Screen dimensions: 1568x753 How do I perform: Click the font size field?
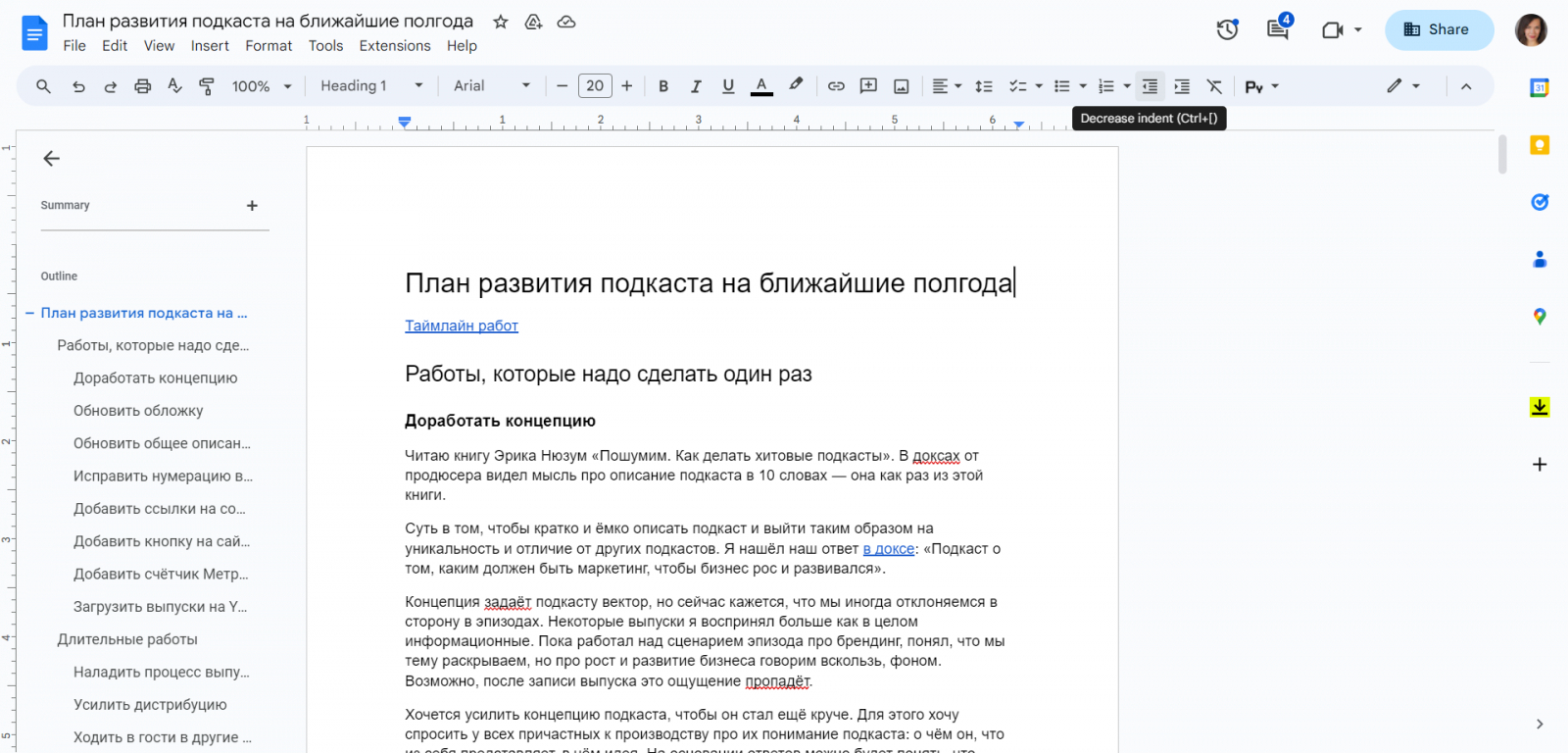pos(595,86)
